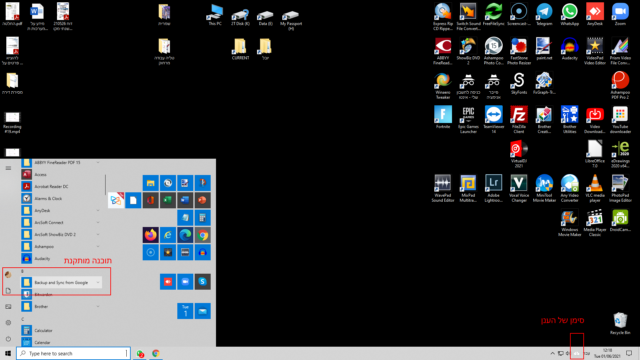The width and height of the screenshot is (640, 360).
Task: Open VideoPad Video Editor shortcut
Action: point(595,51)
